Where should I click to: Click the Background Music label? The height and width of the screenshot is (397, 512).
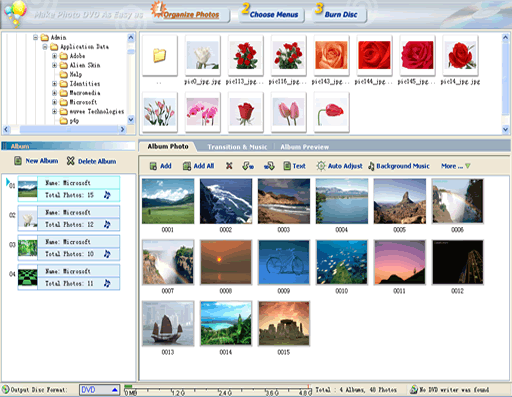[x=403, y=166]
